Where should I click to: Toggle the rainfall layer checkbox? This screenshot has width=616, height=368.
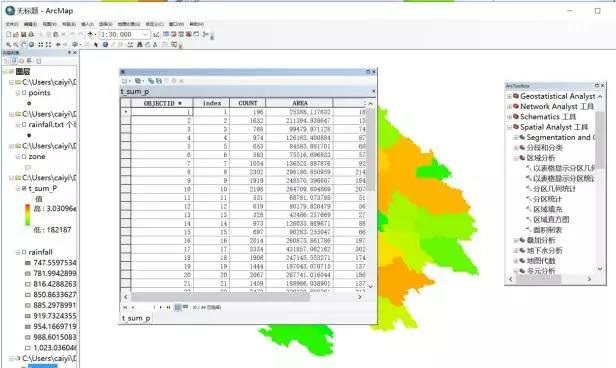pyautogui.click(x=24, y=252)
